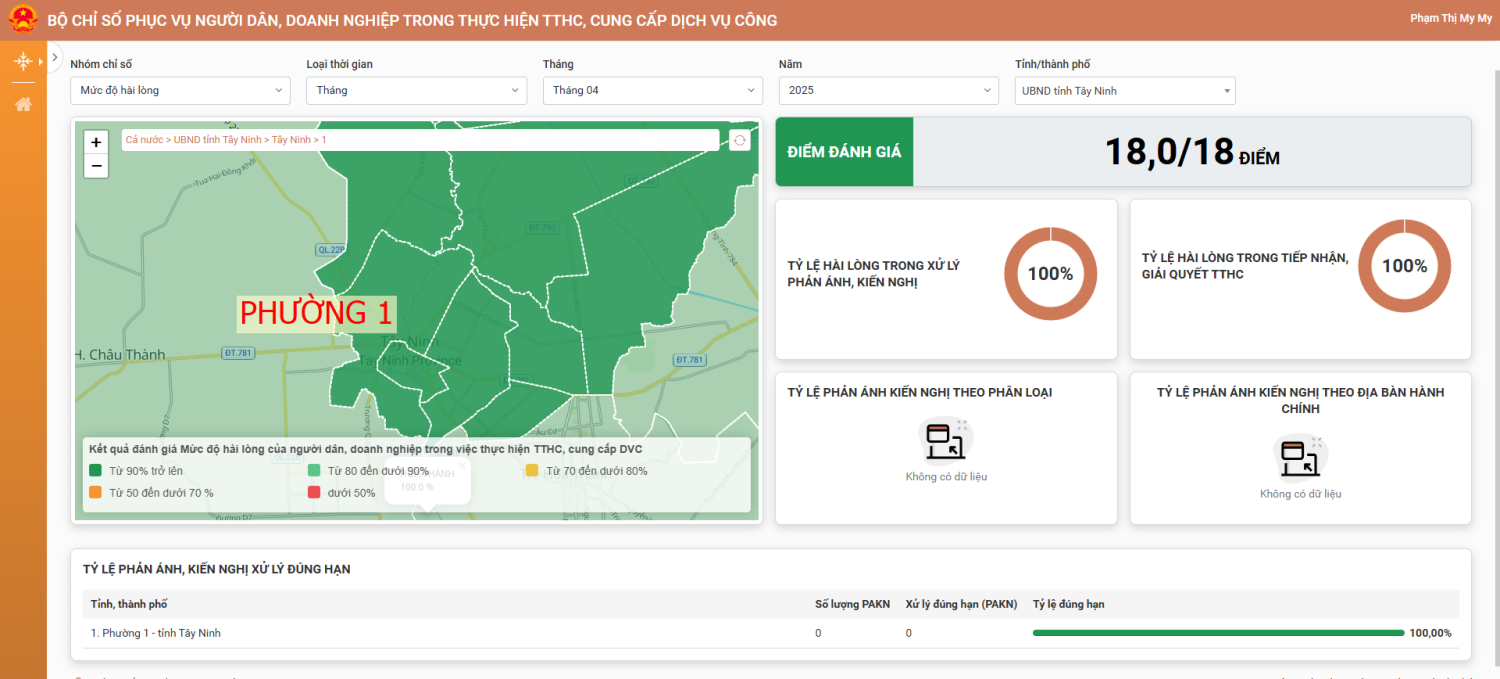Select the row 1. Phường 1 - tỉnh Tây Ninh
1500x679 pixels.
click(771, 633)
